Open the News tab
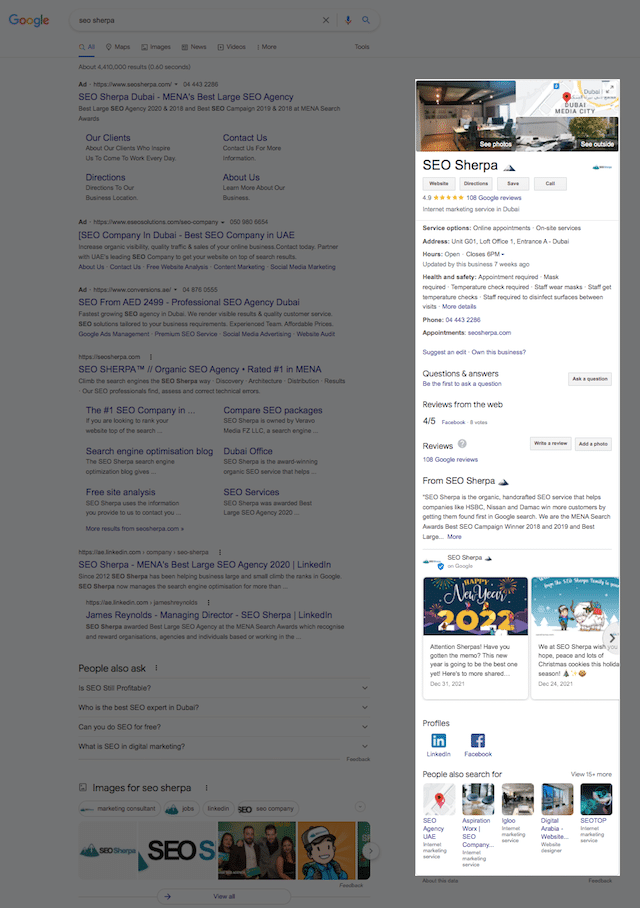Image resolution: width=640 pixels, height=908 pixels. point(194,47)
